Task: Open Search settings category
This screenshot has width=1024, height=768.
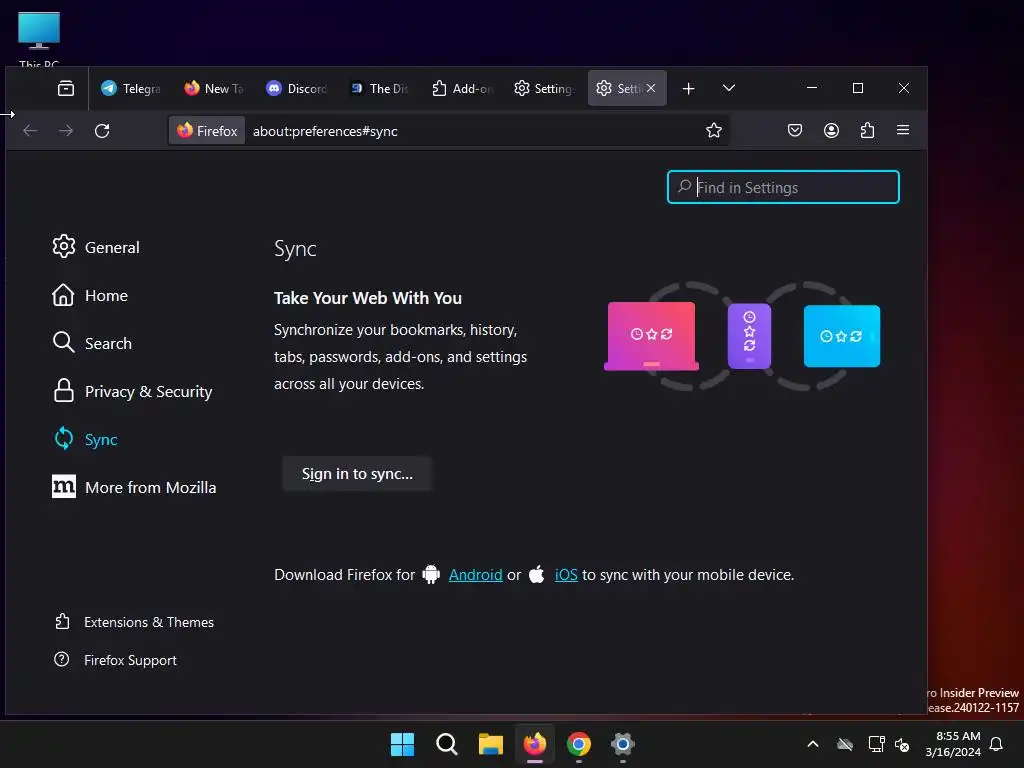Action: (92, 343)
